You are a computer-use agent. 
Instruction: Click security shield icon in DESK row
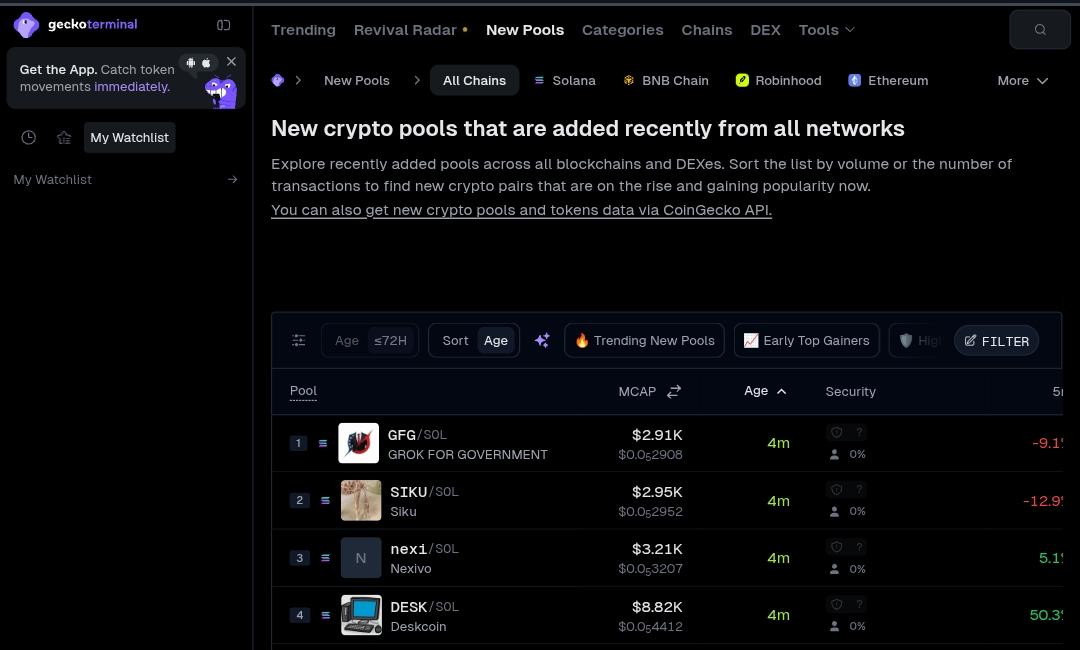pyautogui.click(x=836, y=604)
